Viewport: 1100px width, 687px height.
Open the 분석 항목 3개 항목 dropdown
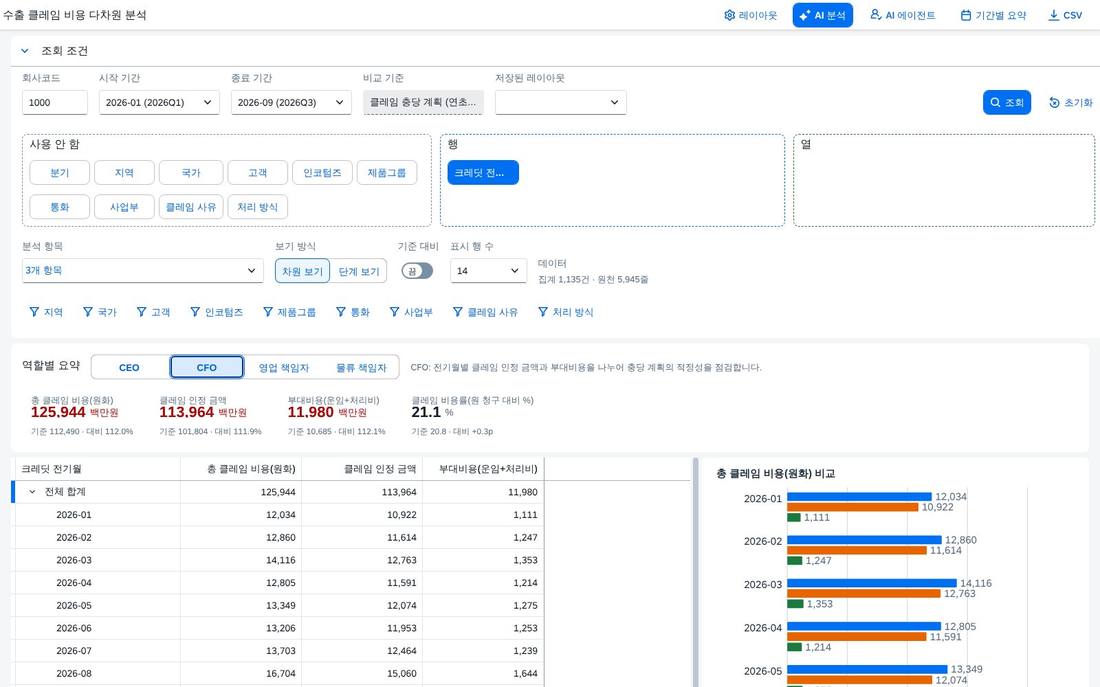[x=142, y=271]
